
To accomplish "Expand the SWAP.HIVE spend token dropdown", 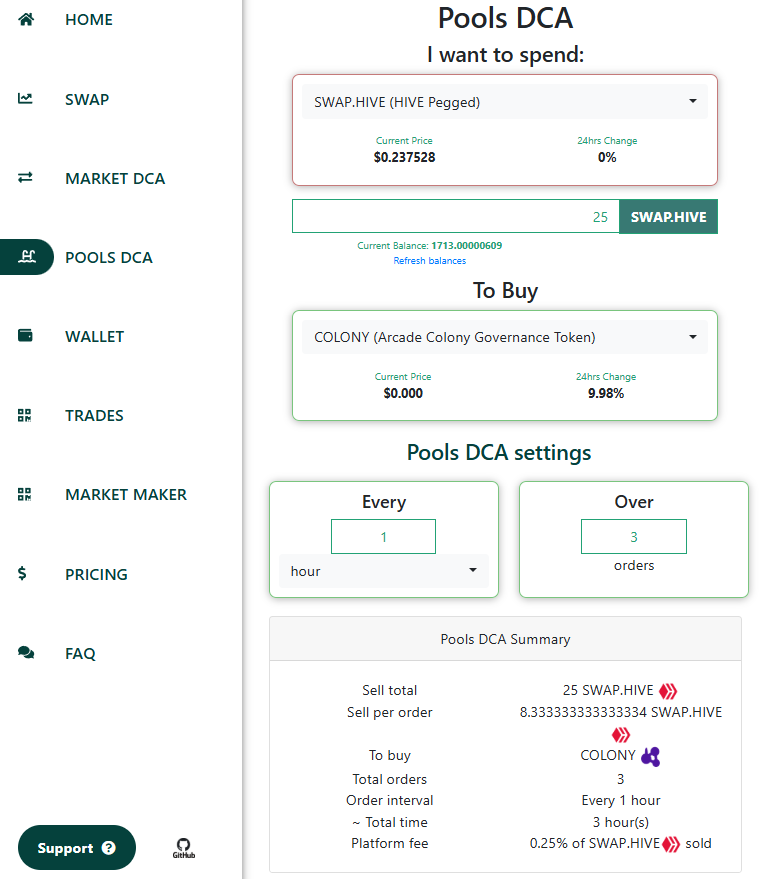I will [505, 102].
